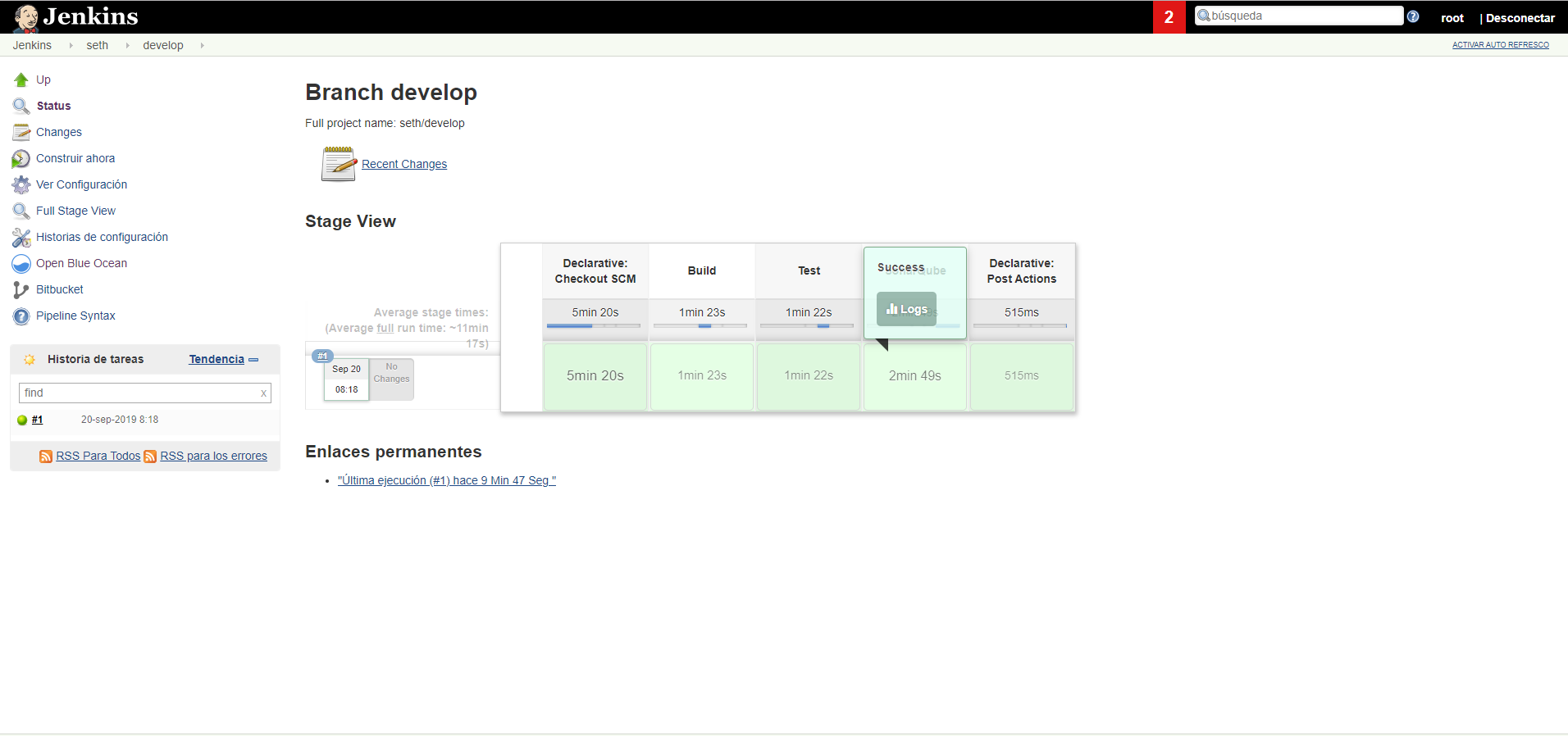Click the Desconectar logout link
The image size is (1568, 736).
point(1520,18)
